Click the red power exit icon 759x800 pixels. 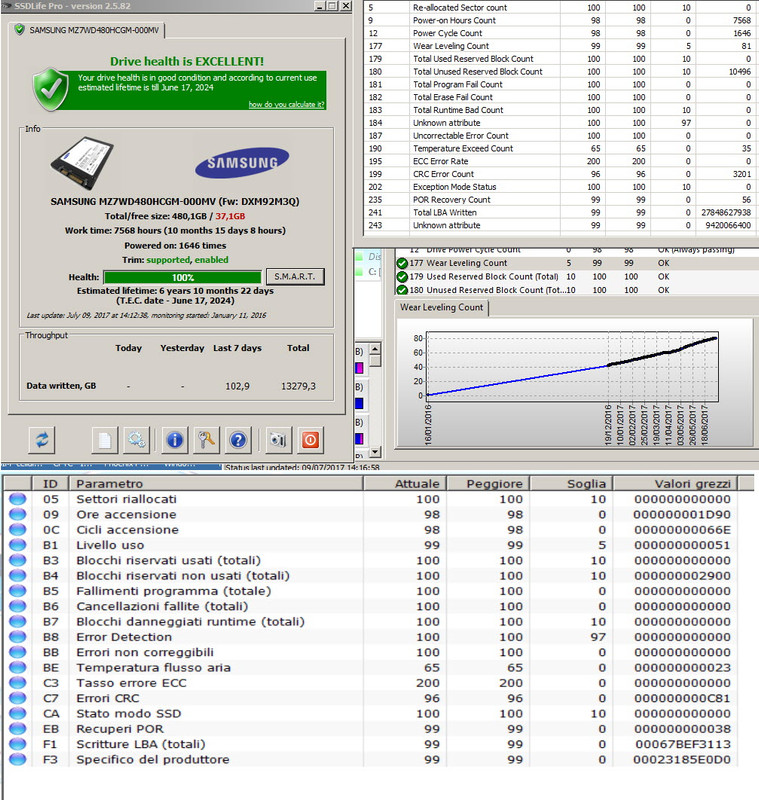click(x=310, y=440)
